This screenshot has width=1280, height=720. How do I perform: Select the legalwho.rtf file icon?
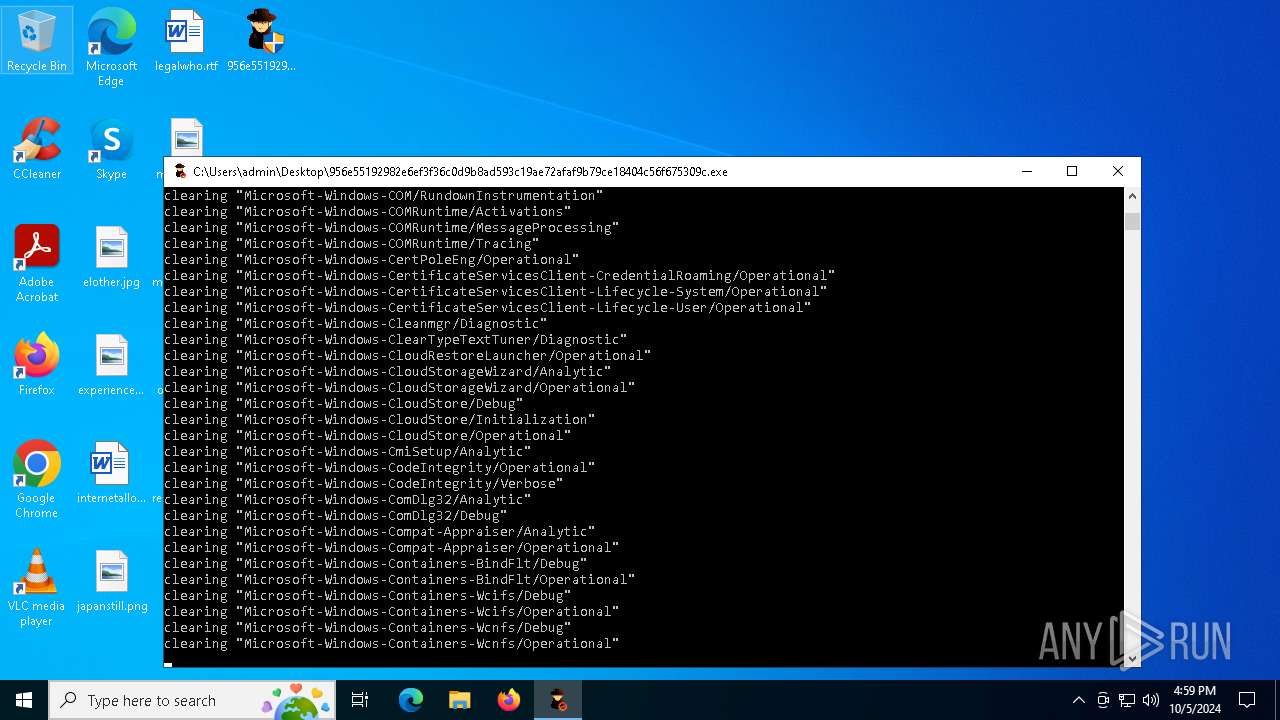coord(186,41)
